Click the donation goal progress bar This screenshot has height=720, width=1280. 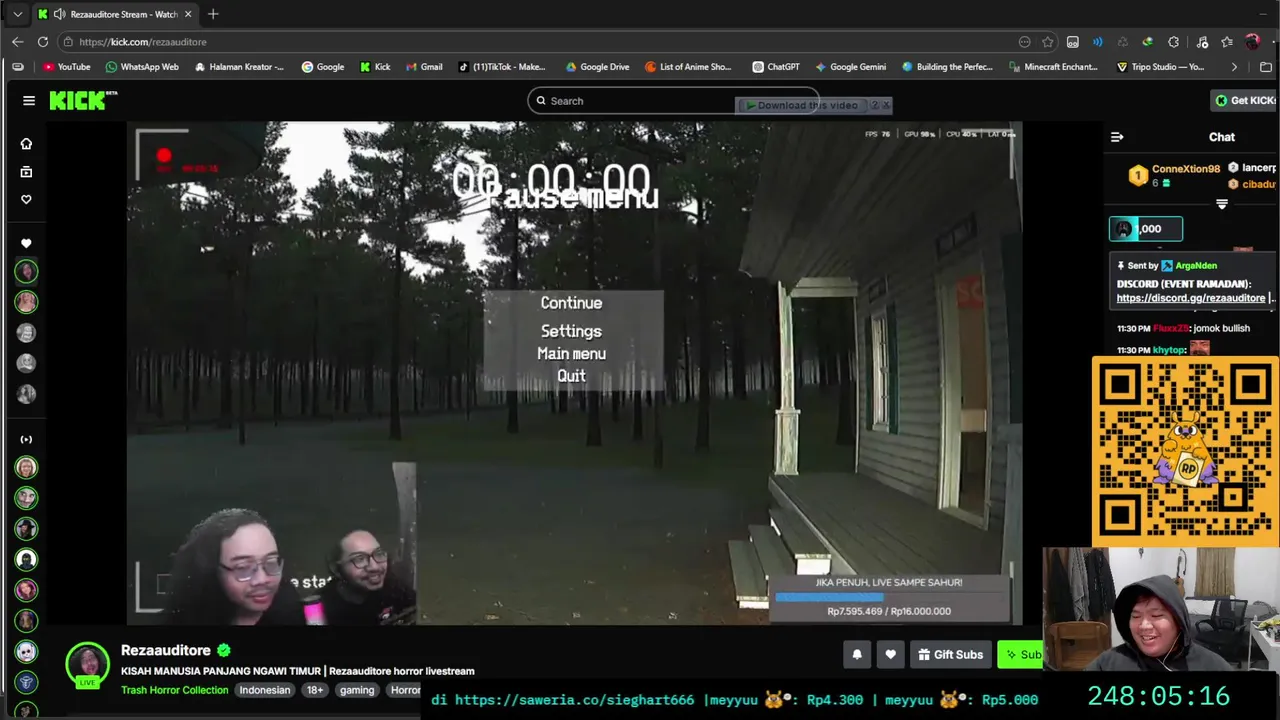pos(889,597)
